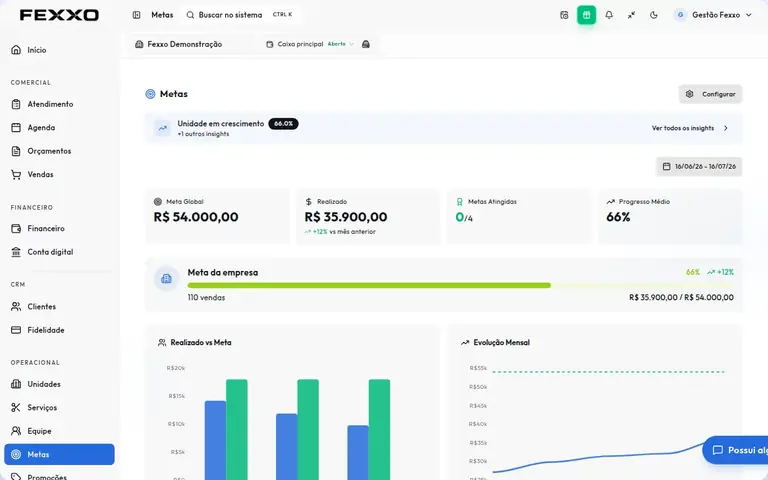Click the Conta digital bank icon
Image resolution: width=768 pixels, height=480 pixels.
[16, 252]
